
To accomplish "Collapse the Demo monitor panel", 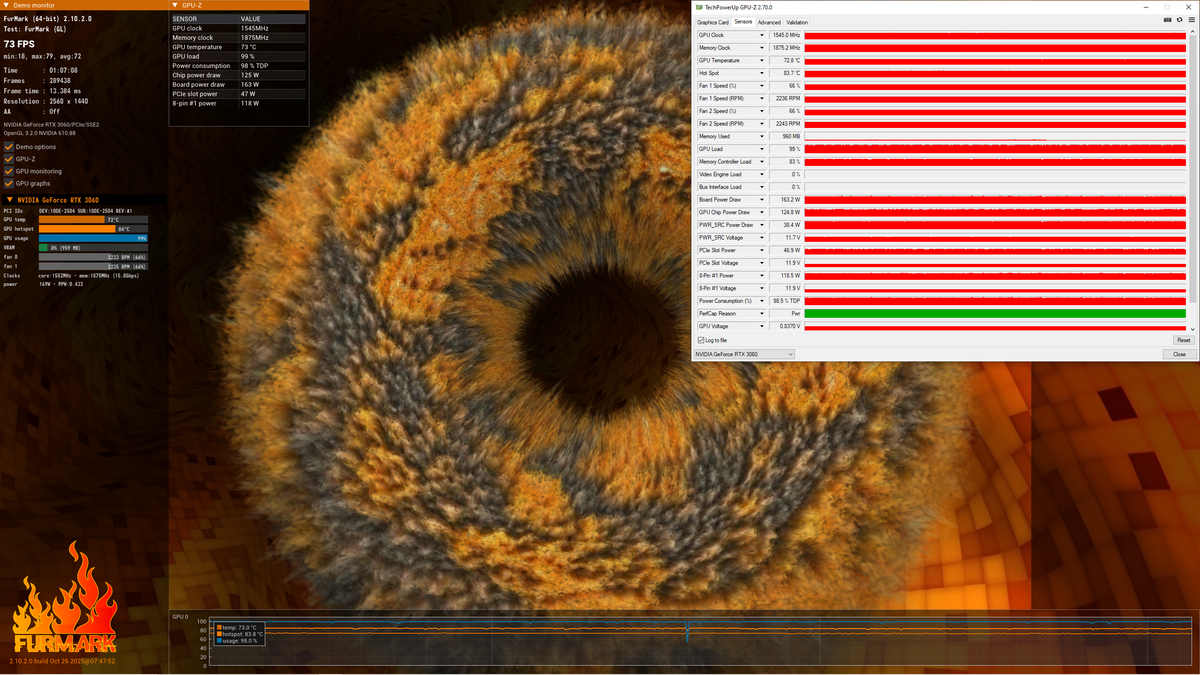I will click(x=6, y=5).
